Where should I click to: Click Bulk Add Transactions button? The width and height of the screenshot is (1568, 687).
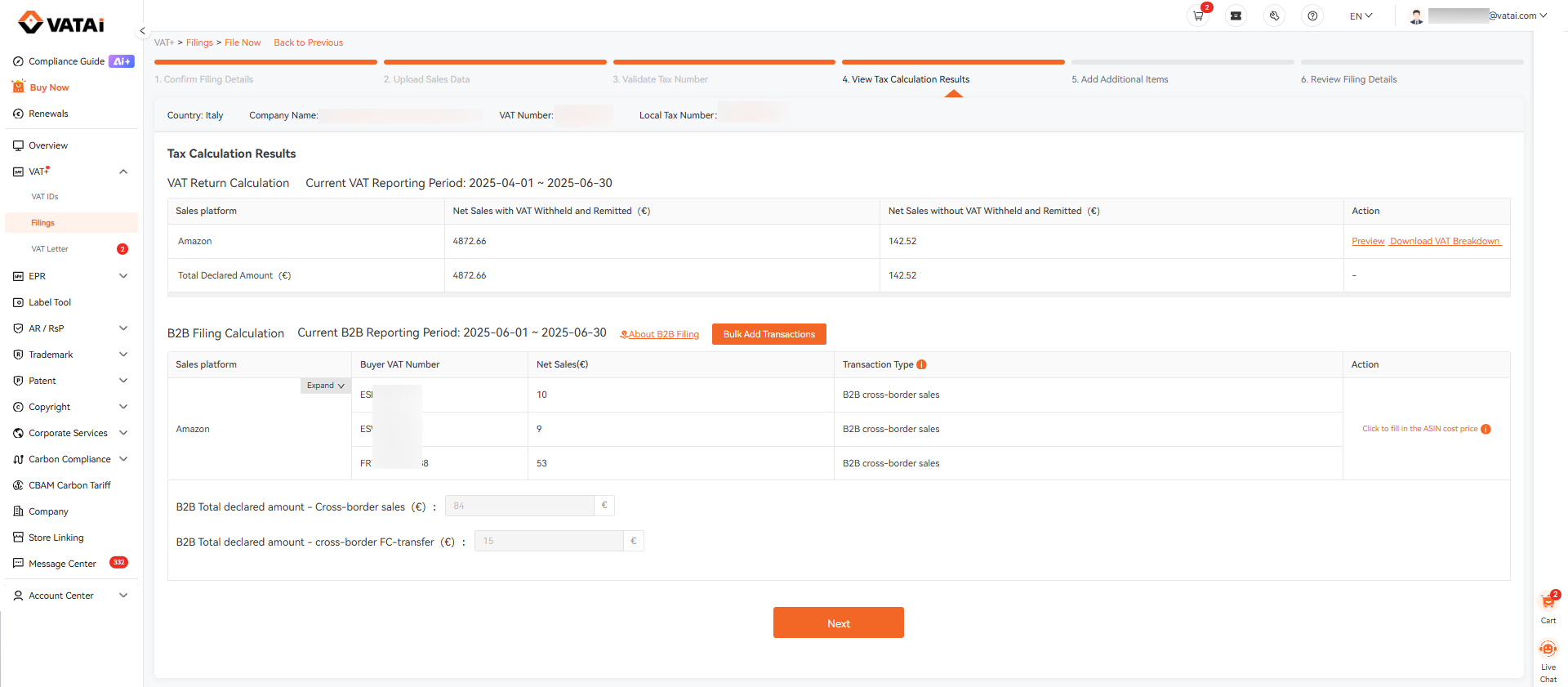pyautogui.click(x=768, y=334)
